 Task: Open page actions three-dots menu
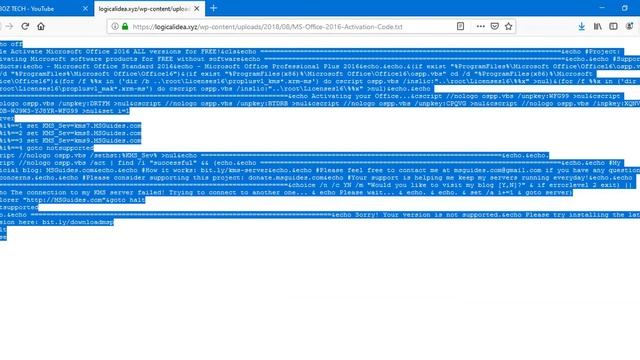pos(480,27)
